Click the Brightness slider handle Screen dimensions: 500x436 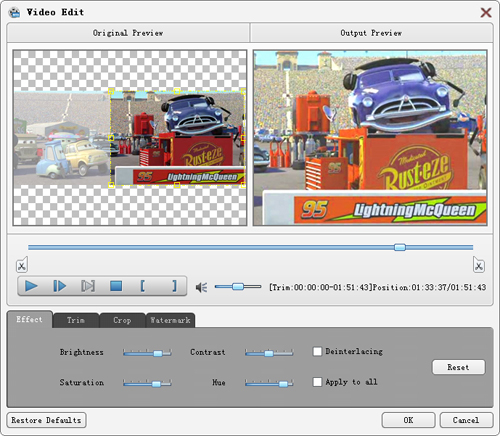click(x=158, y=353)
